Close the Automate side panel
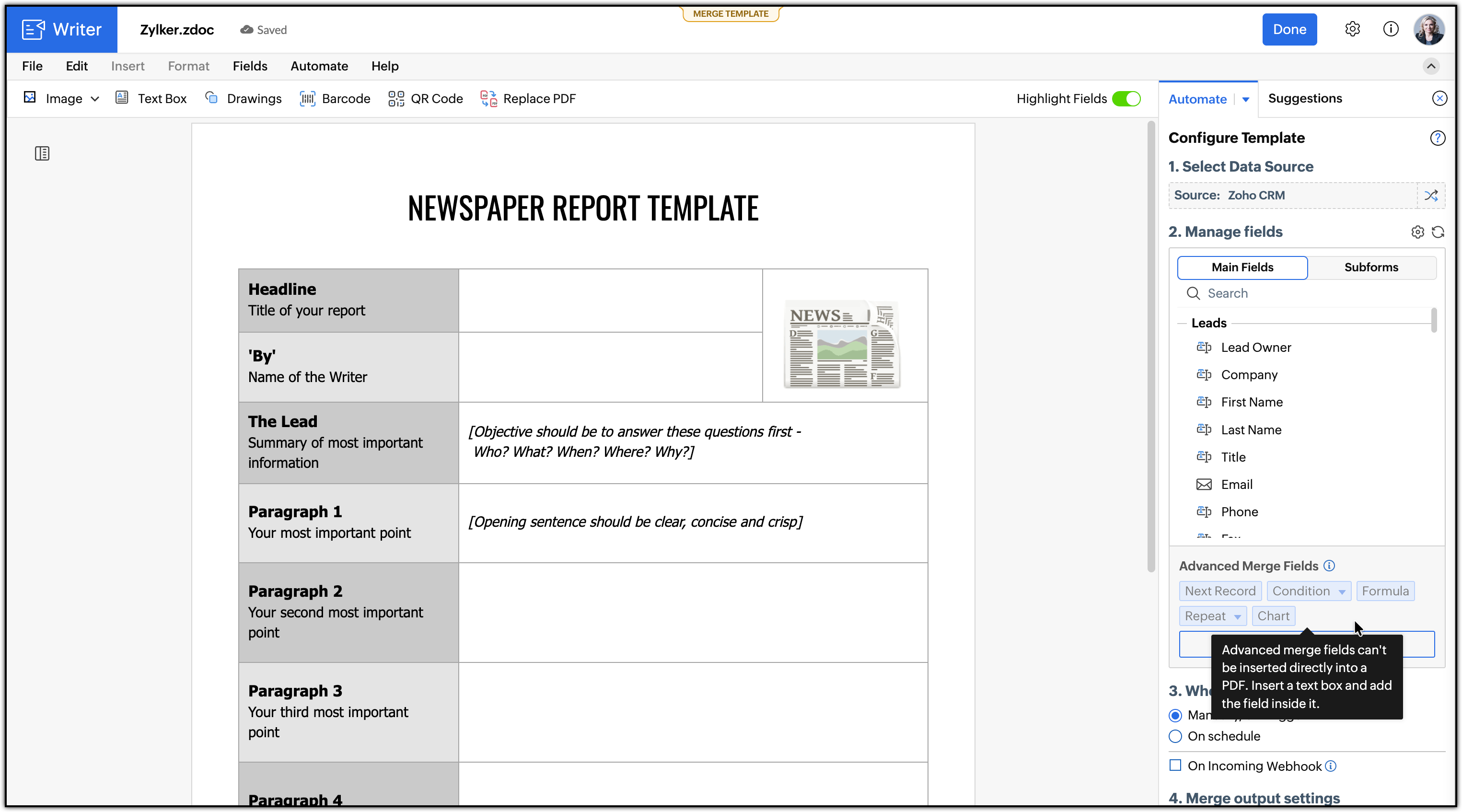Viewport: 1462px width, 812px height. pos(1439,98)
